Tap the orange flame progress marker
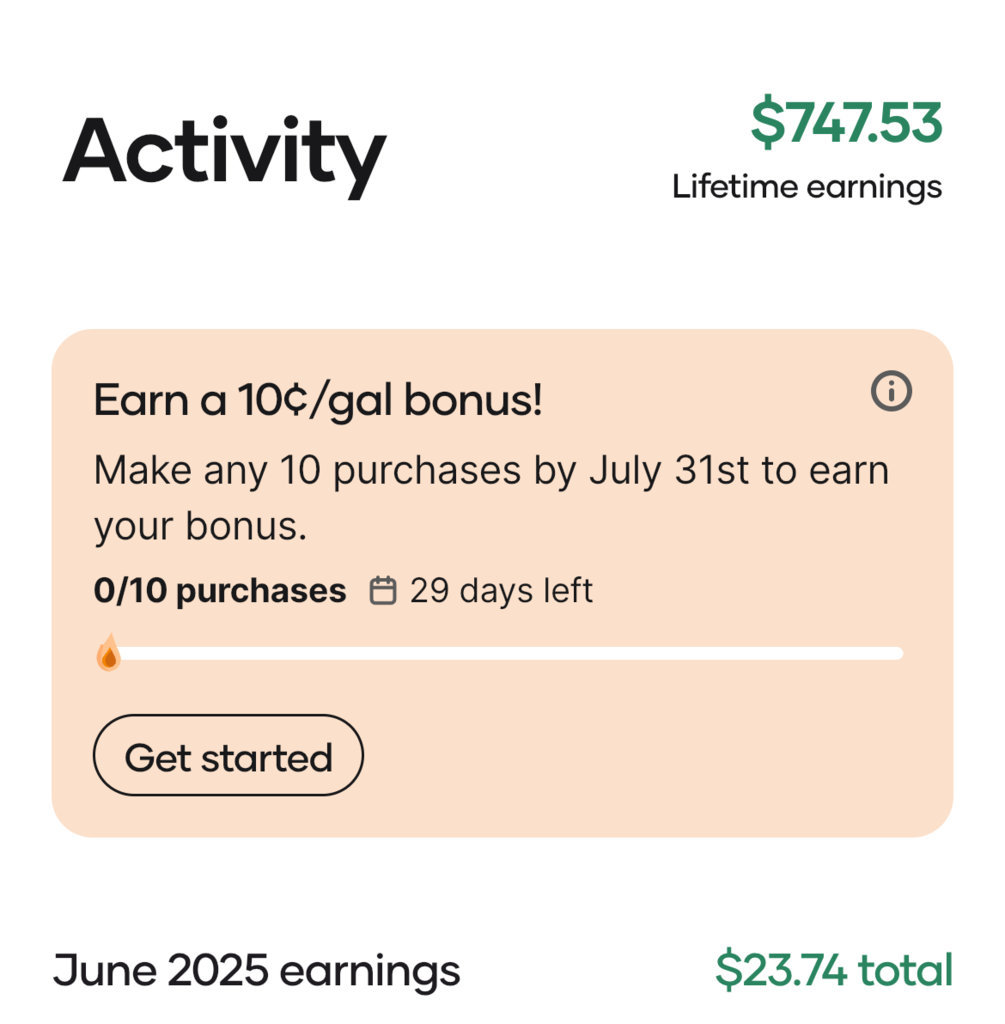This screenshot has width=1005, height=1024. click(x=109, y=652)
